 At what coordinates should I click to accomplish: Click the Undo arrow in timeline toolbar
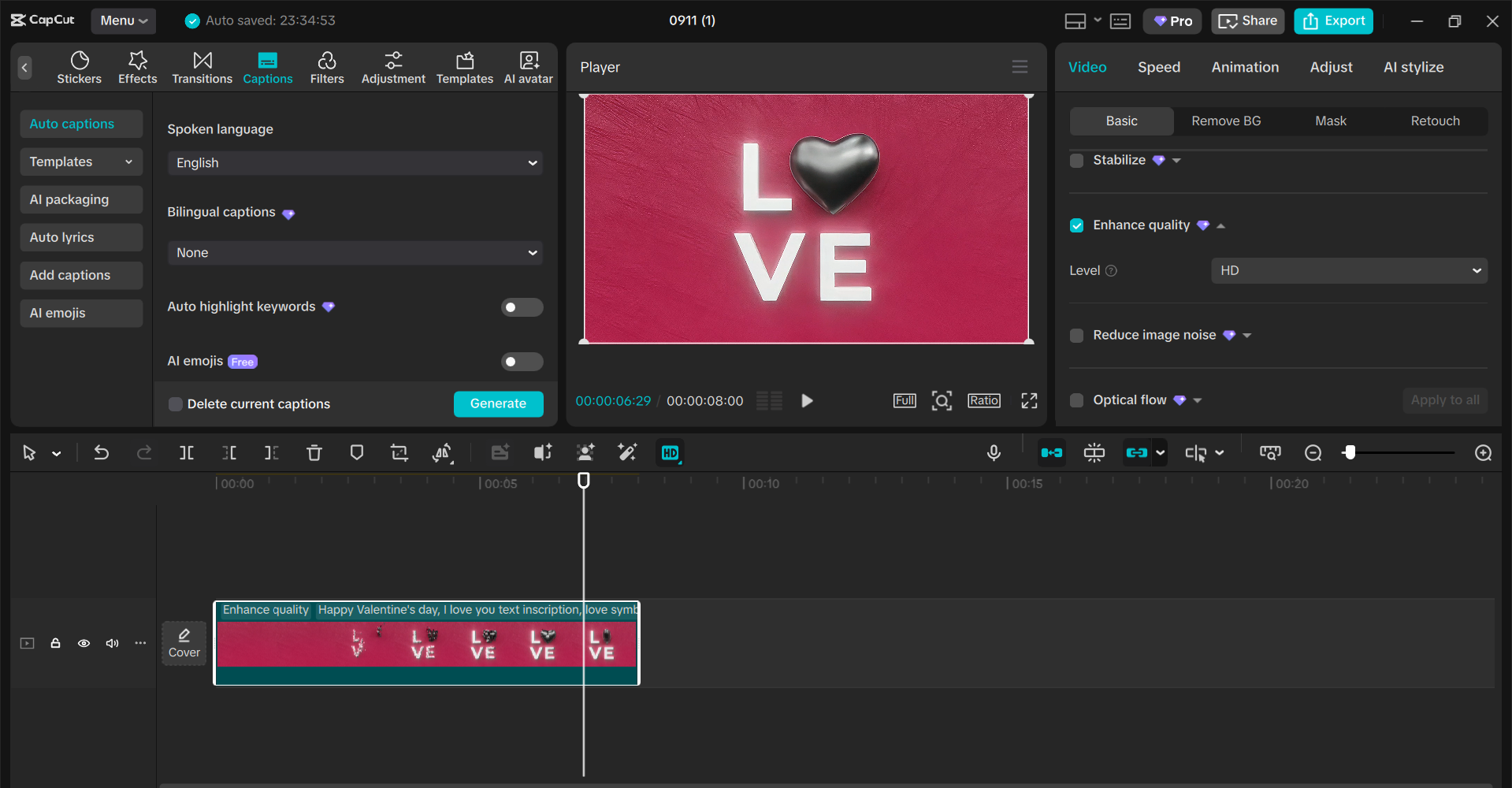[x=102, y=453]
